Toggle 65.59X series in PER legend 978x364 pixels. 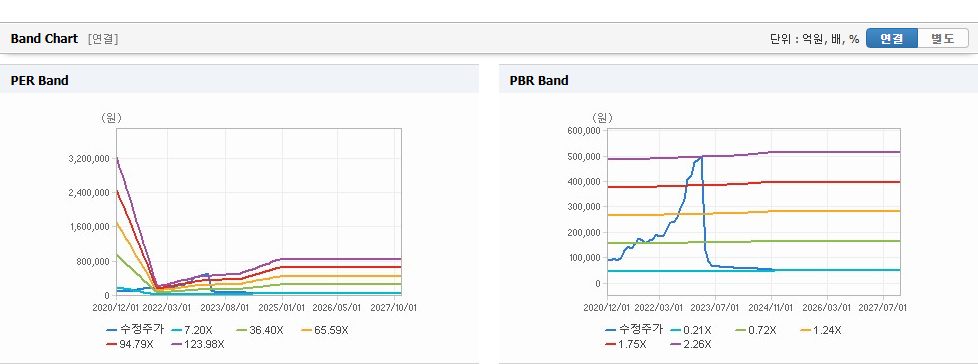click(x=324, y=330)
